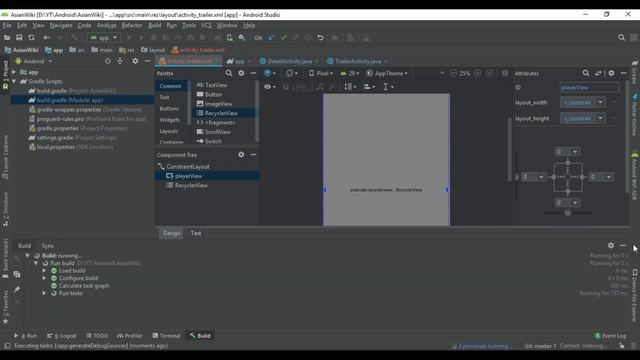
Task: Switch to the Text editor tab
Action: (x=196, y=233)
